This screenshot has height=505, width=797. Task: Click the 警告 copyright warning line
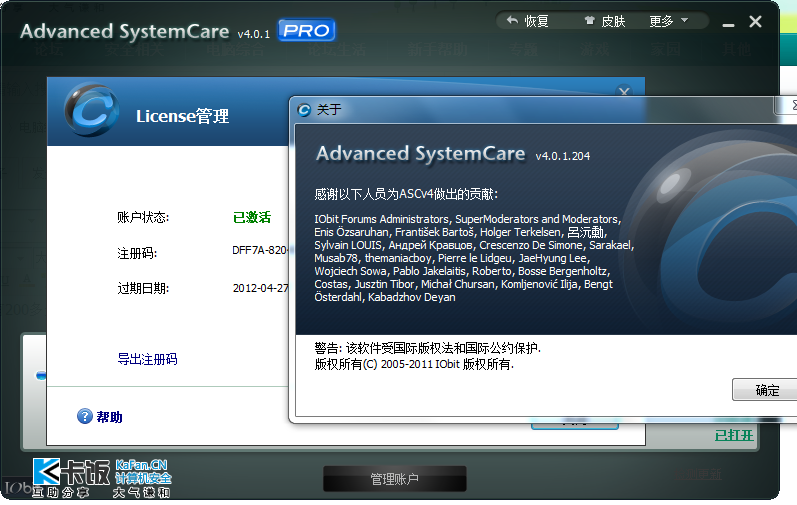[427, 348]
